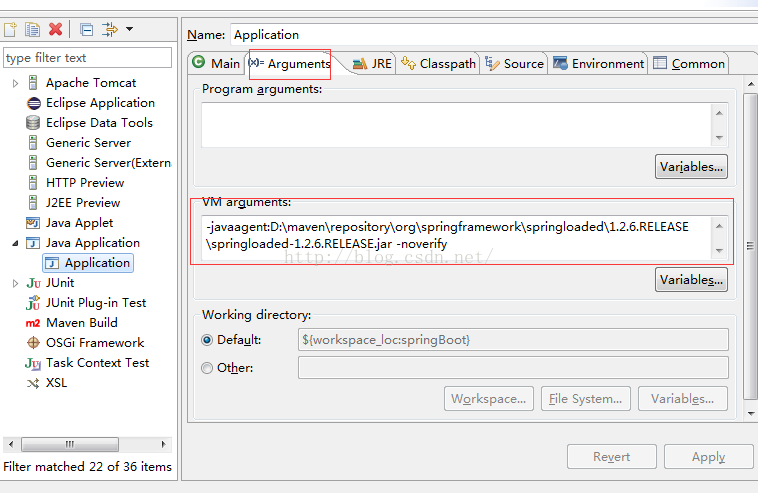The height and width of the screenshot is (493, 758).
Task: Click the Java Application category icon
Action: pos(33,243)
